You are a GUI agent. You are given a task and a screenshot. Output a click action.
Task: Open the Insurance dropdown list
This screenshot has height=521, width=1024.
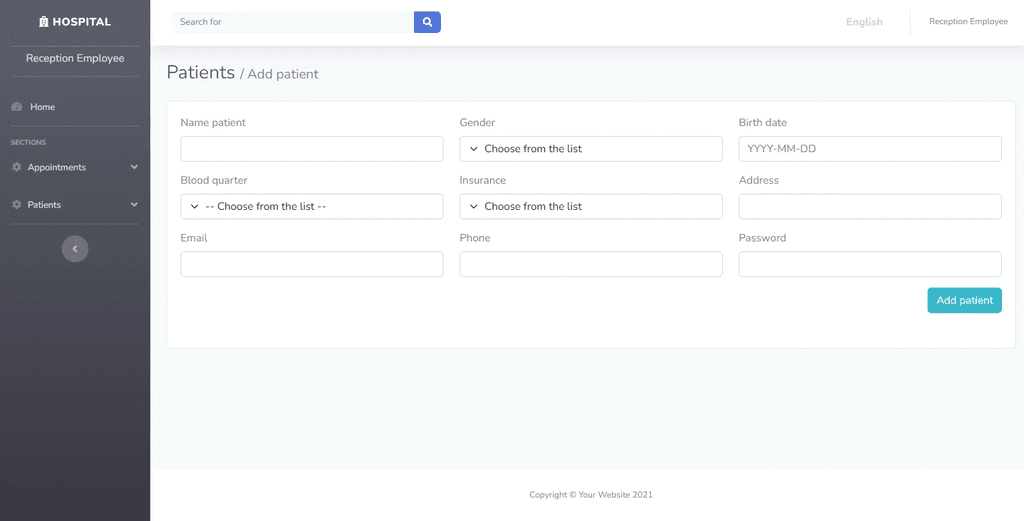(x=591, y=206)
